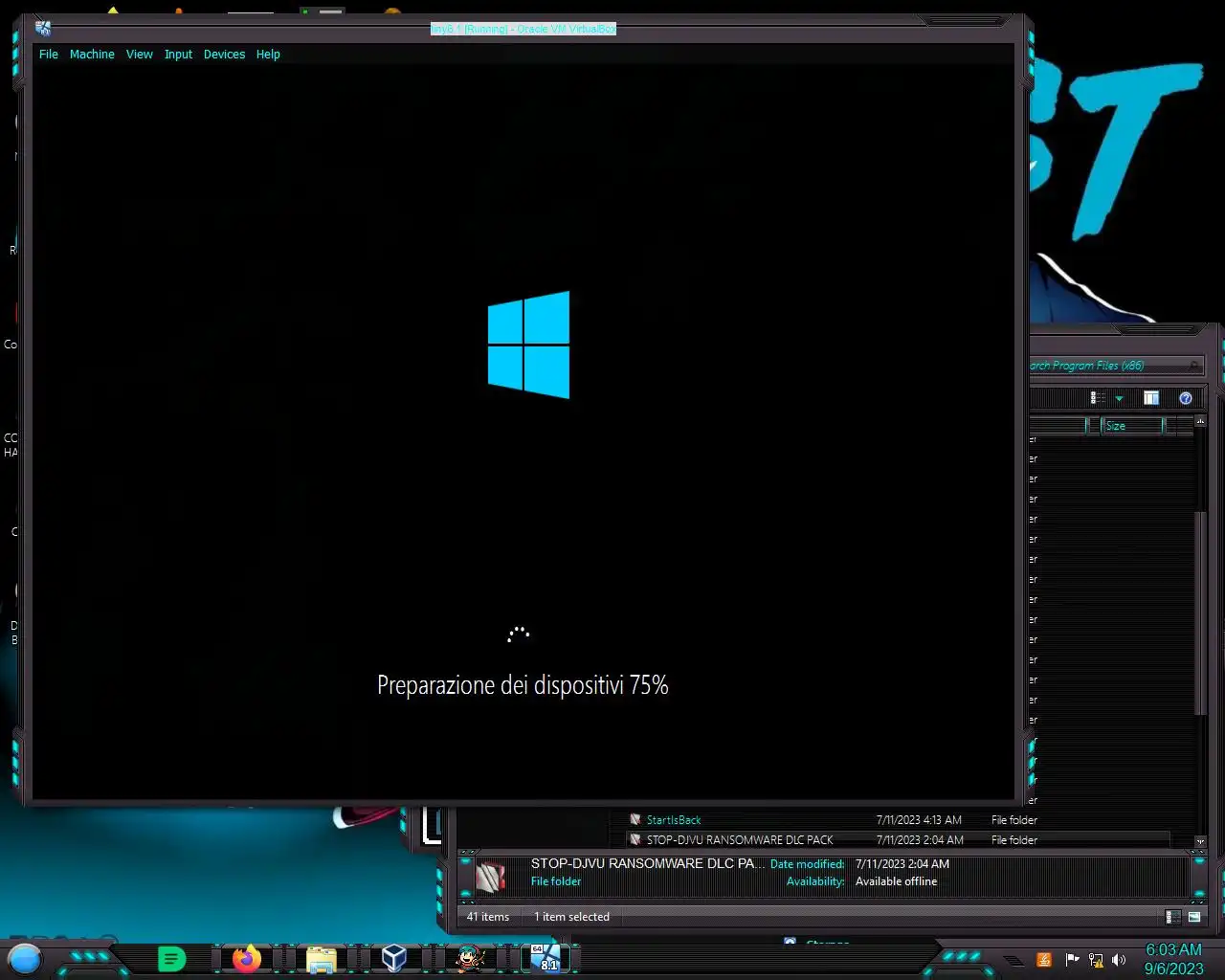Toggle the Explorer preview pane icon
Screen dimensions: 1225x980
tap(1151, 398)
